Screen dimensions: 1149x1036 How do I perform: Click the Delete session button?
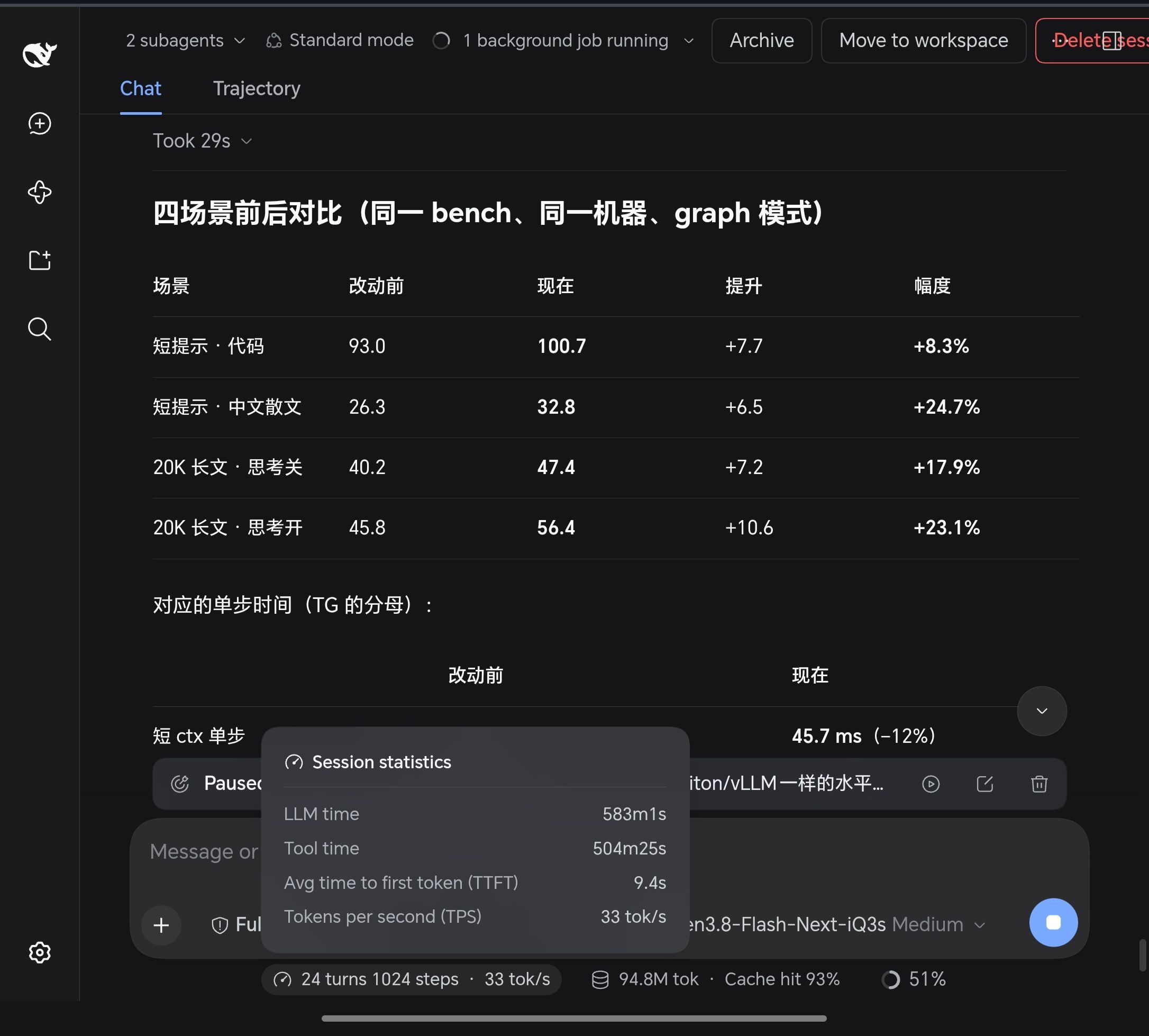click(x=1092, y=40)
